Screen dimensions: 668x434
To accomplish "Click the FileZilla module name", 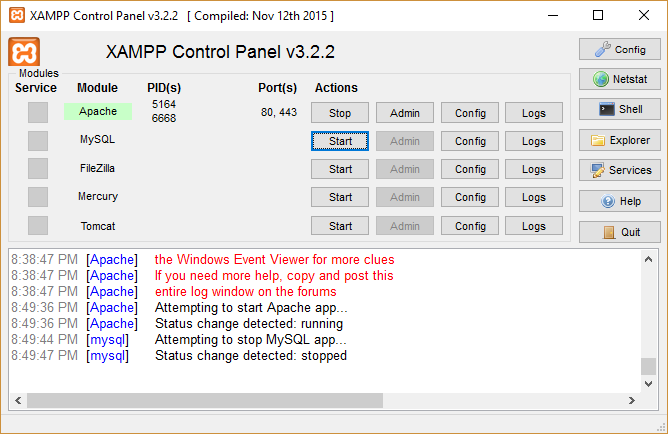I will pos(98,168).
